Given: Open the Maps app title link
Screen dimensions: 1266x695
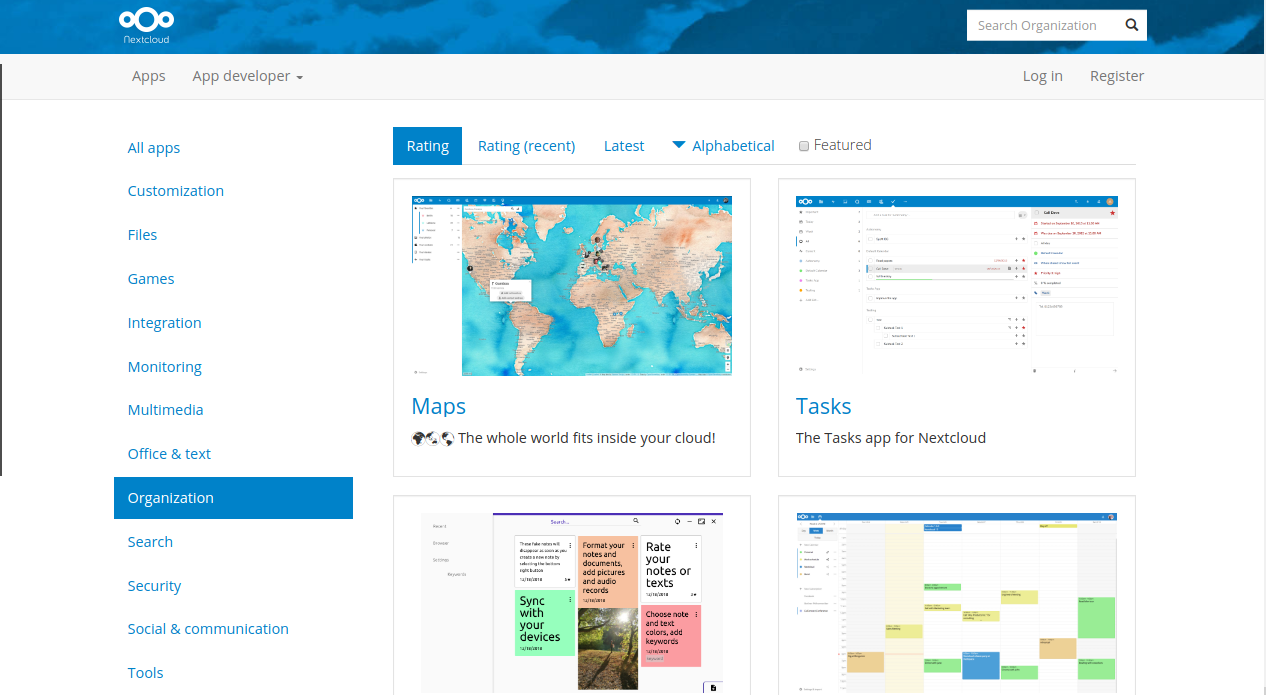Looking at the screenshot, I should tap(439, 406).
